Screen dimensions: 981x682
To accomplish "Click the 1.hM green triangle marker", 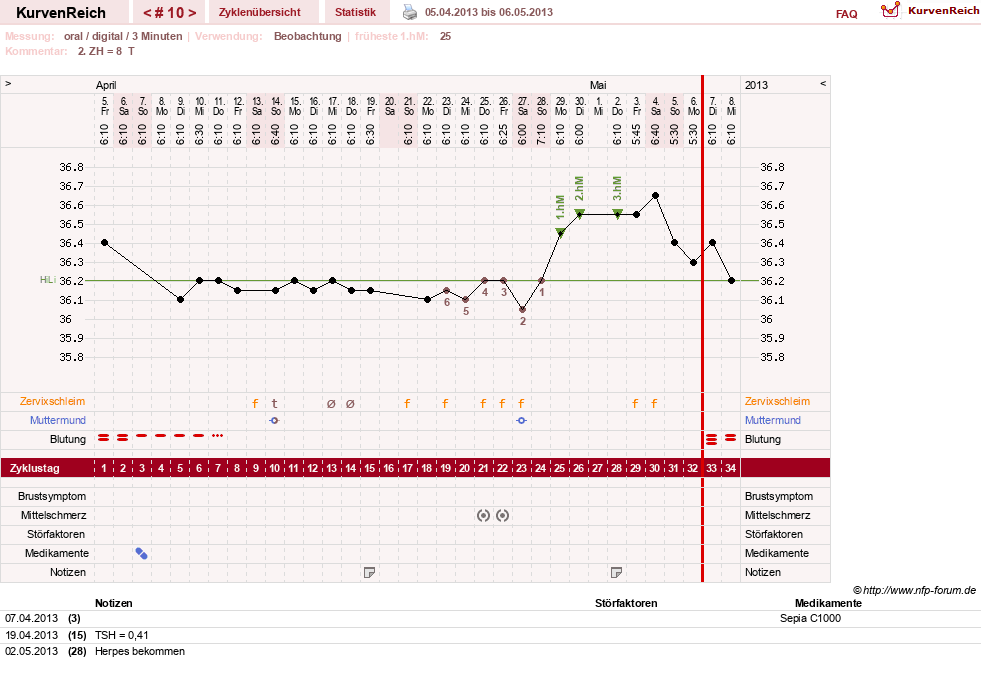I will click(561, 233).
